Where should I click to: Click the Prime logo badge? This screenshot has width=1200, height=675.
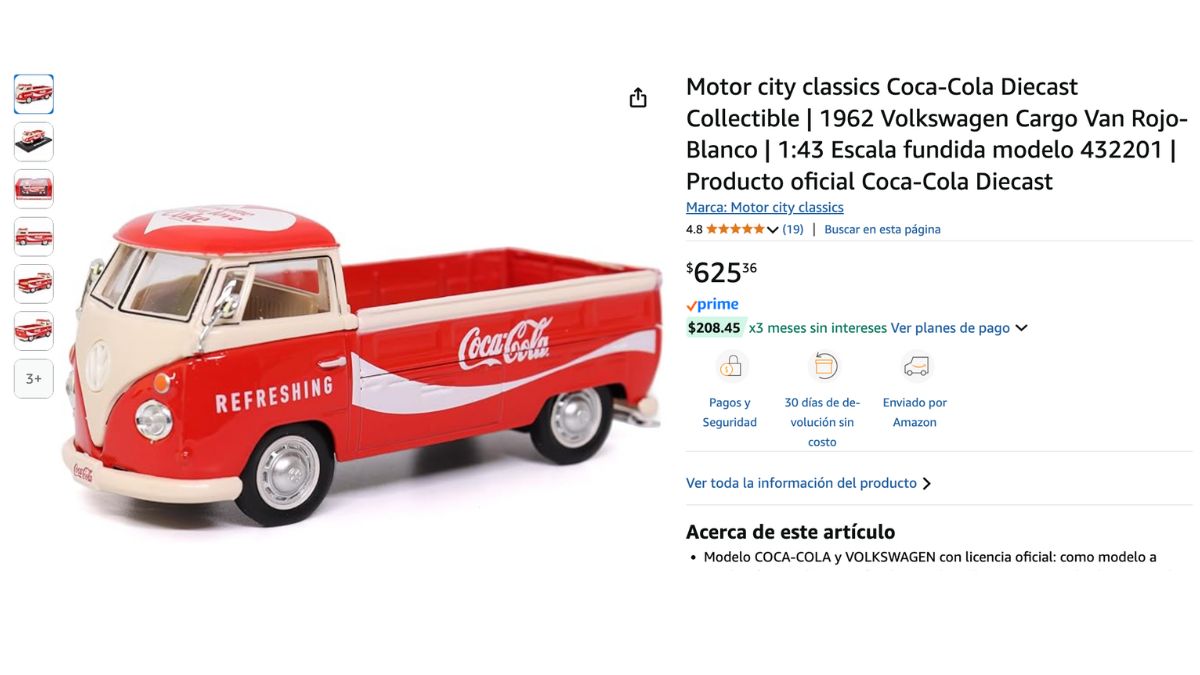tap(712, 305)
